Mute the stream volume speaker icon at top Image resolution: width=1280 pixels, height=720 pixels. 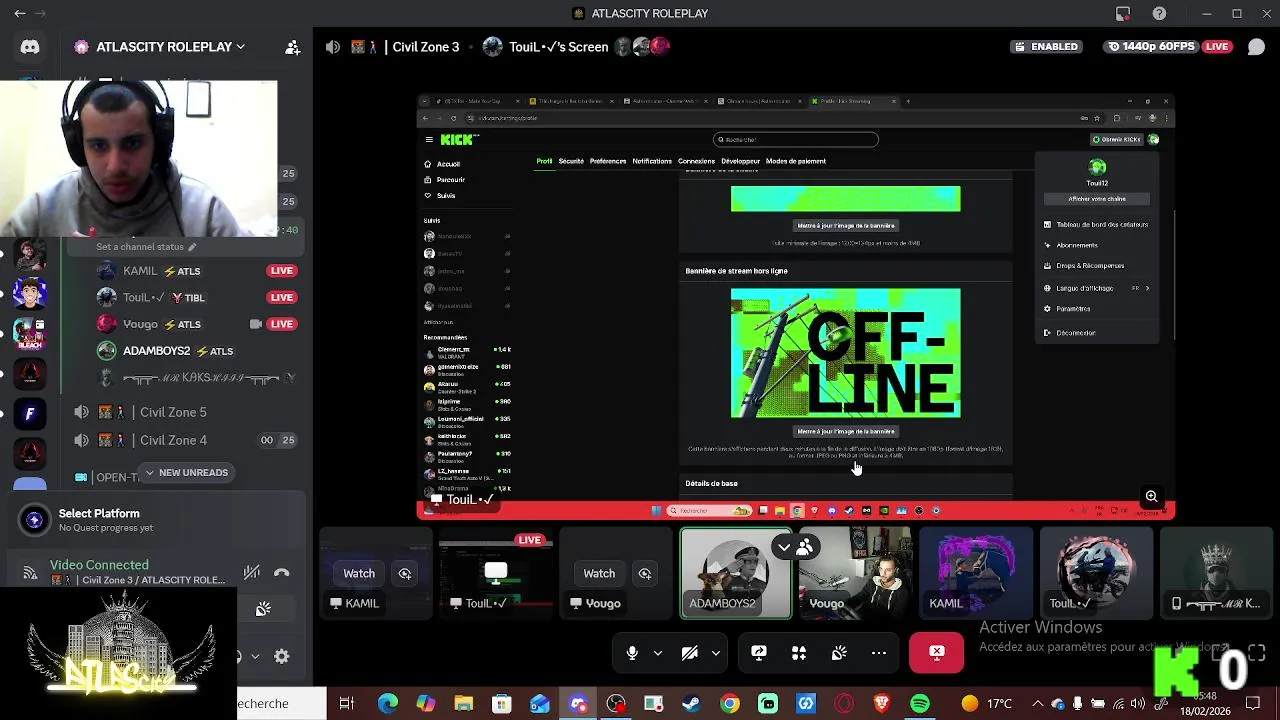[x=333, y=47]
